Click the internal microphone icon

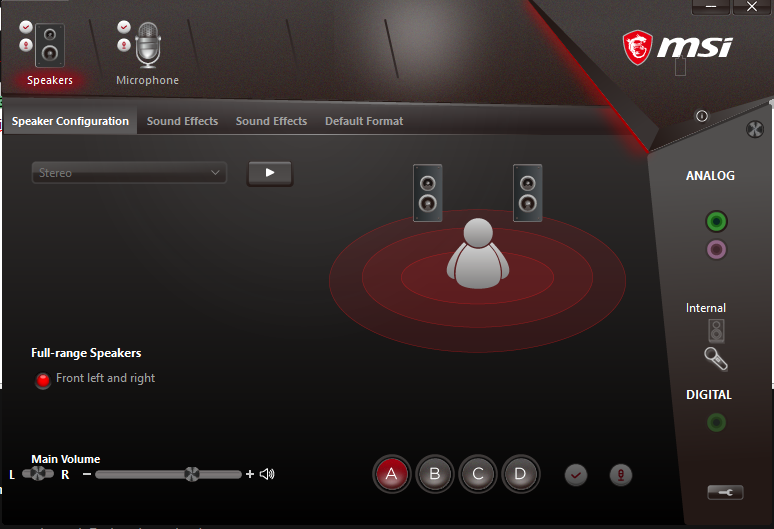tap(716, 359)
